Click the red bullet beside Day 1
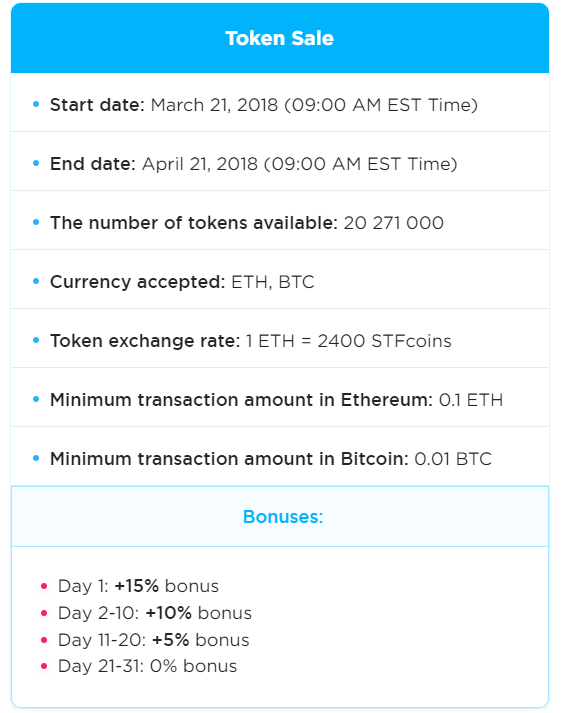This screenshot has height=713, width=561. pos(44,586)
